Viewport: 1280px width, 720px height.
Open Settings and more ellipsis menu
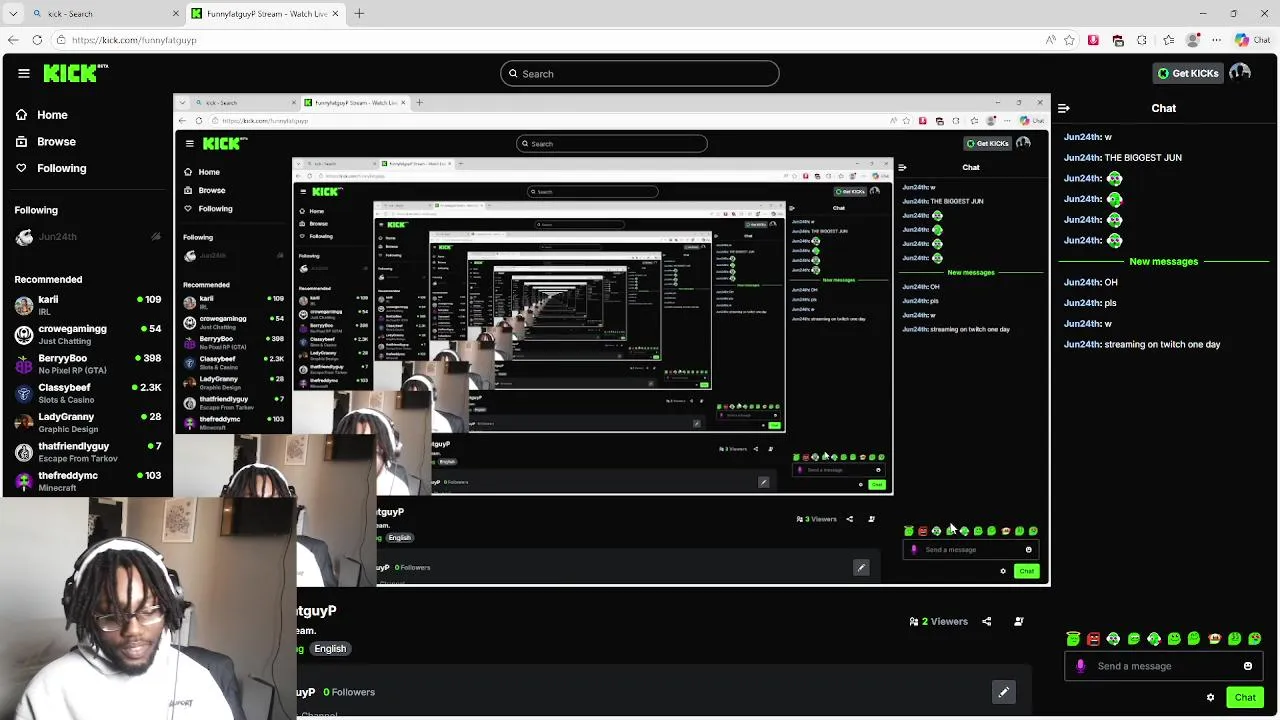point(1217,40)
